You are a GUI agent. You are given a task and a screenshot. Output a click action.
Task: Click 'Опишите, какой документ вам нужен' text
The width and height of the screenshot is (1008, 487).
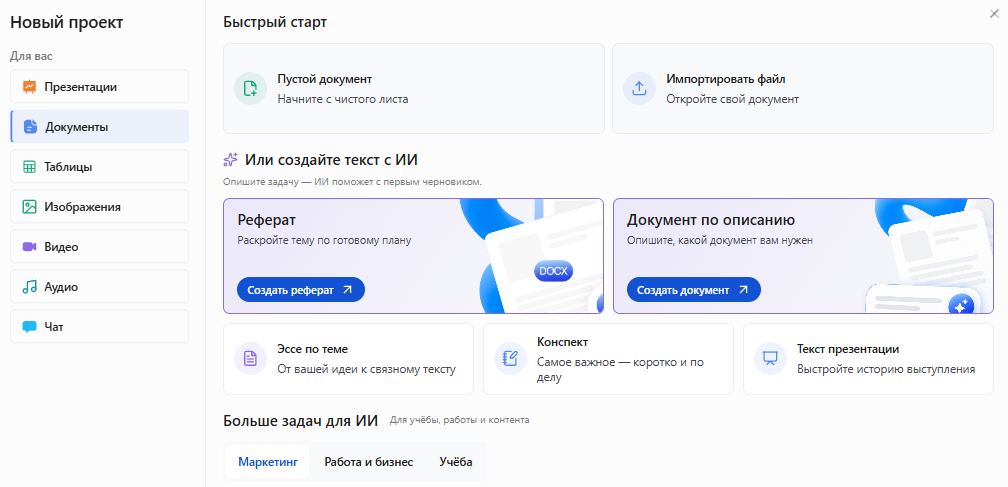720,240
